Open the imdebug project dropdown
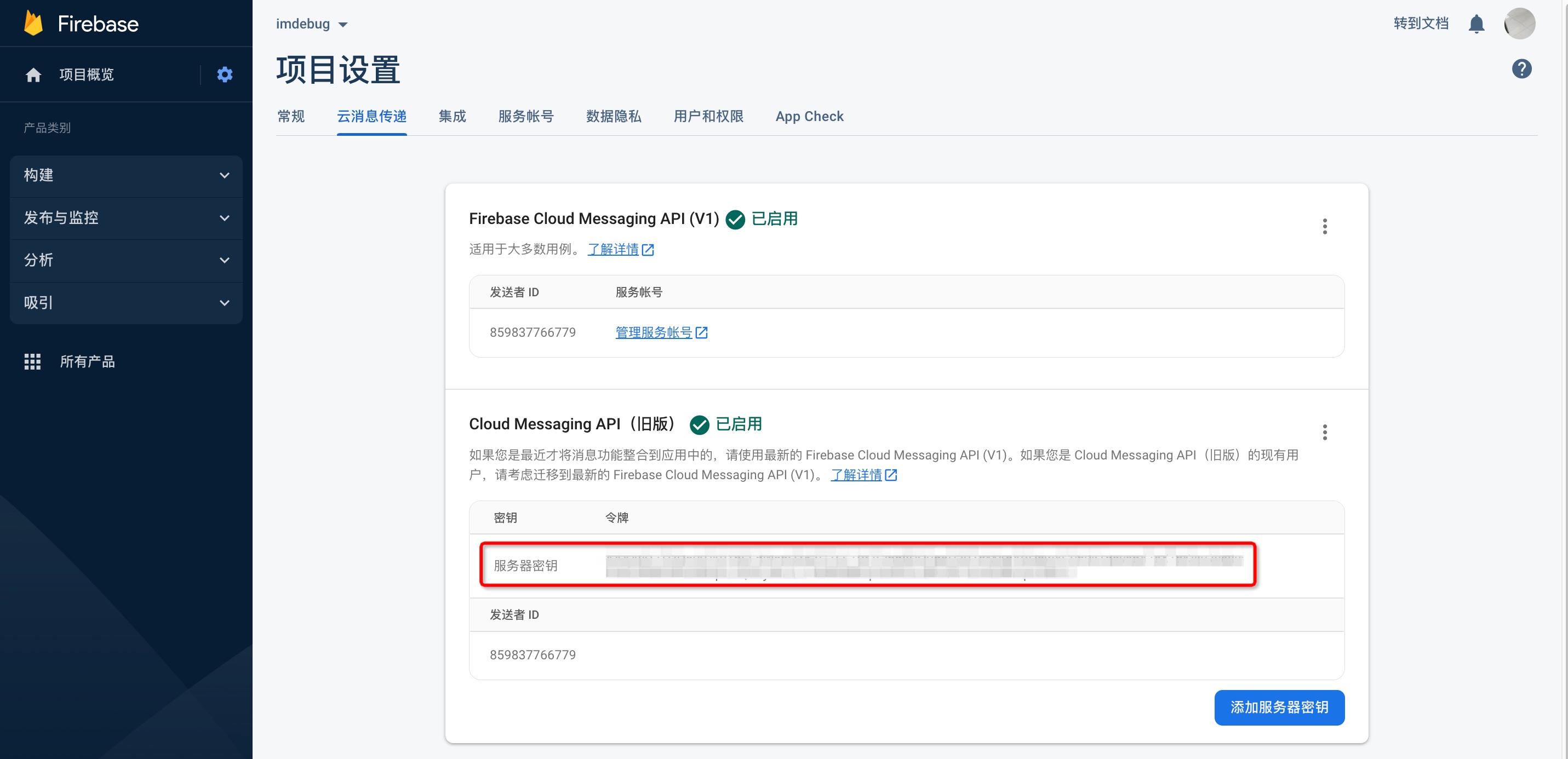 tap(312, 24)
